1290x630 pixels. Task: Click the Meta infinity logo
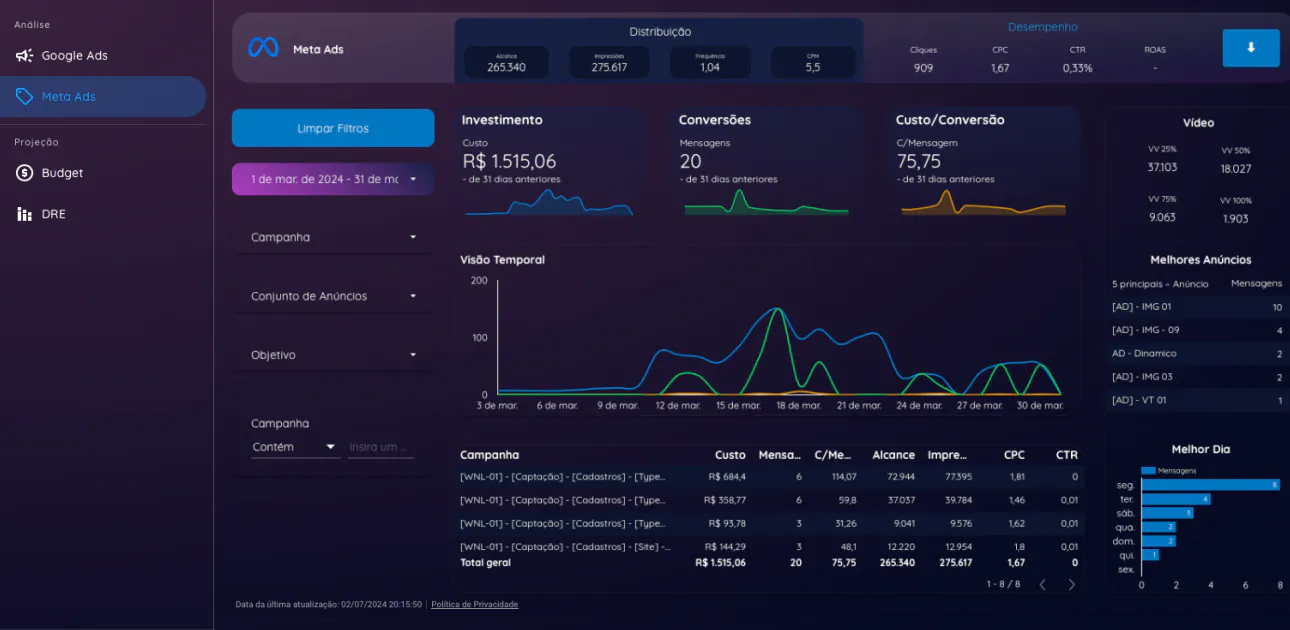point(263,48)
